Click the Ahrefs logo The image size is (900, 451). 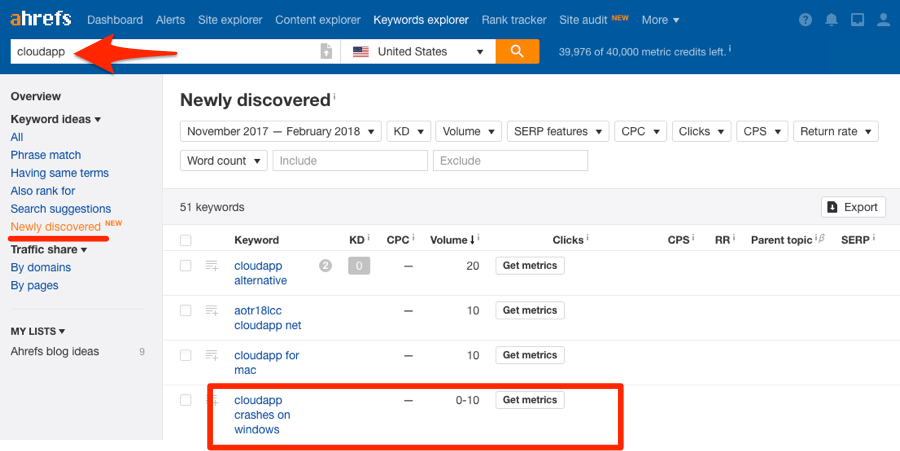tap(41, 19)
